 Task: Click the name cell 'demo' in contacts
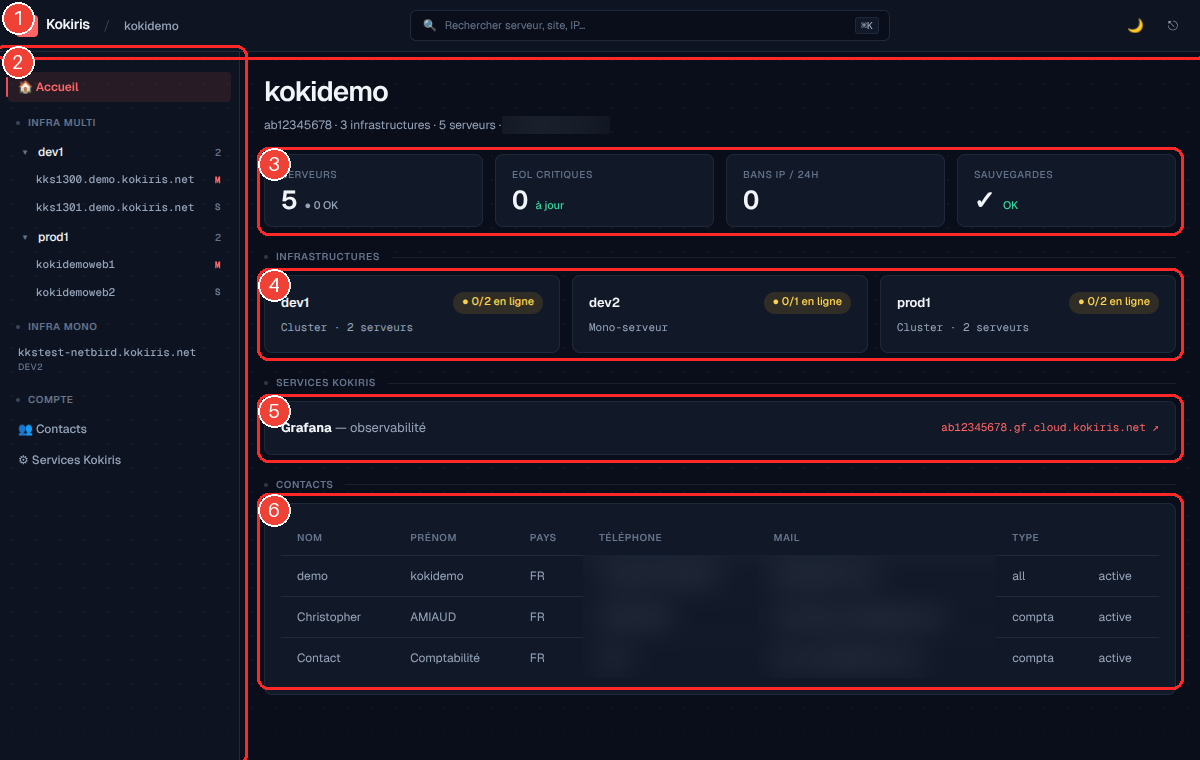(x=312, y=576)
